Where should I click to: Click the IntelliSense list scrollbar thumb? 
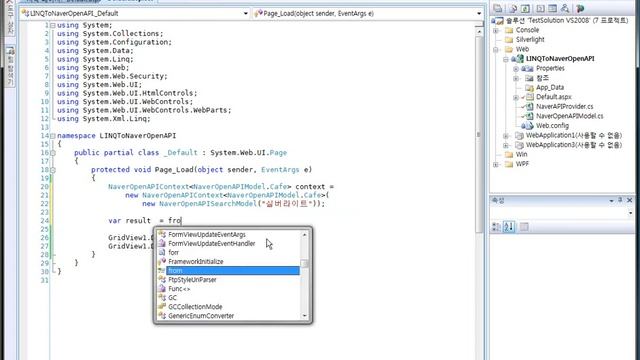tap(304, 263)
